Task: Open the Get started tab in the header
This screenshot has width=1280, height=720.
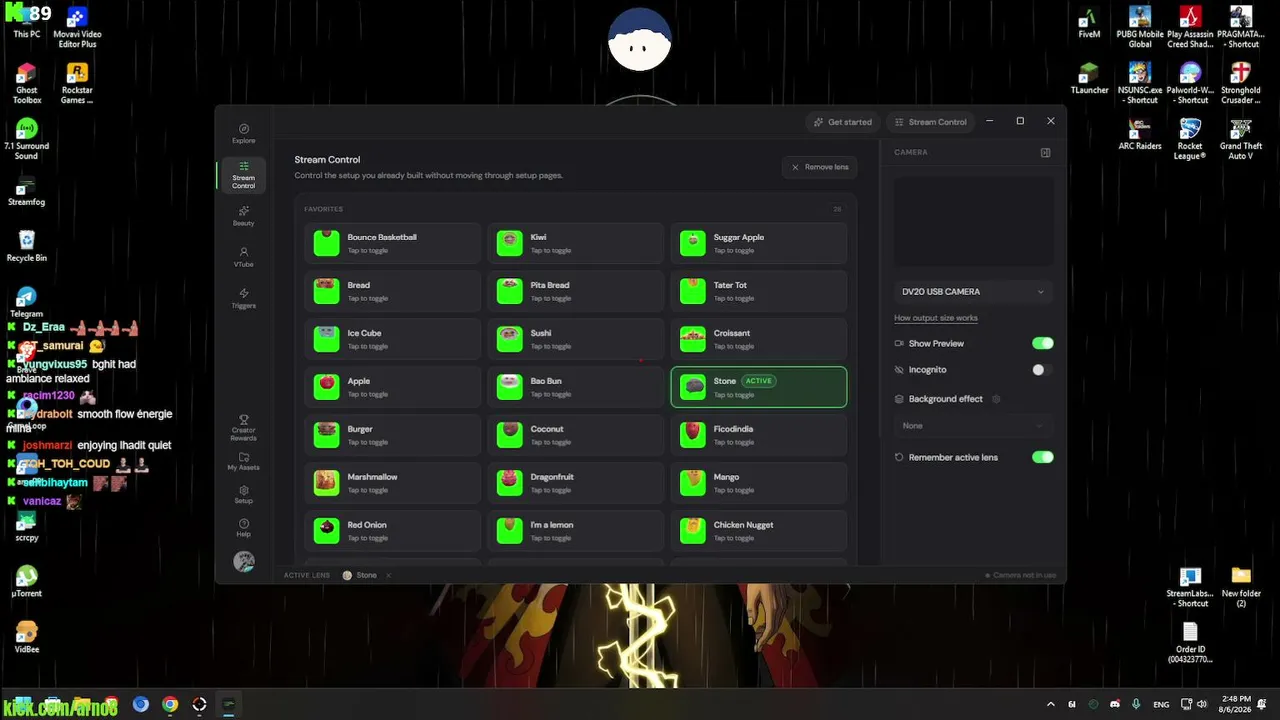Action: pyautogui.click(x=843, y=122)
